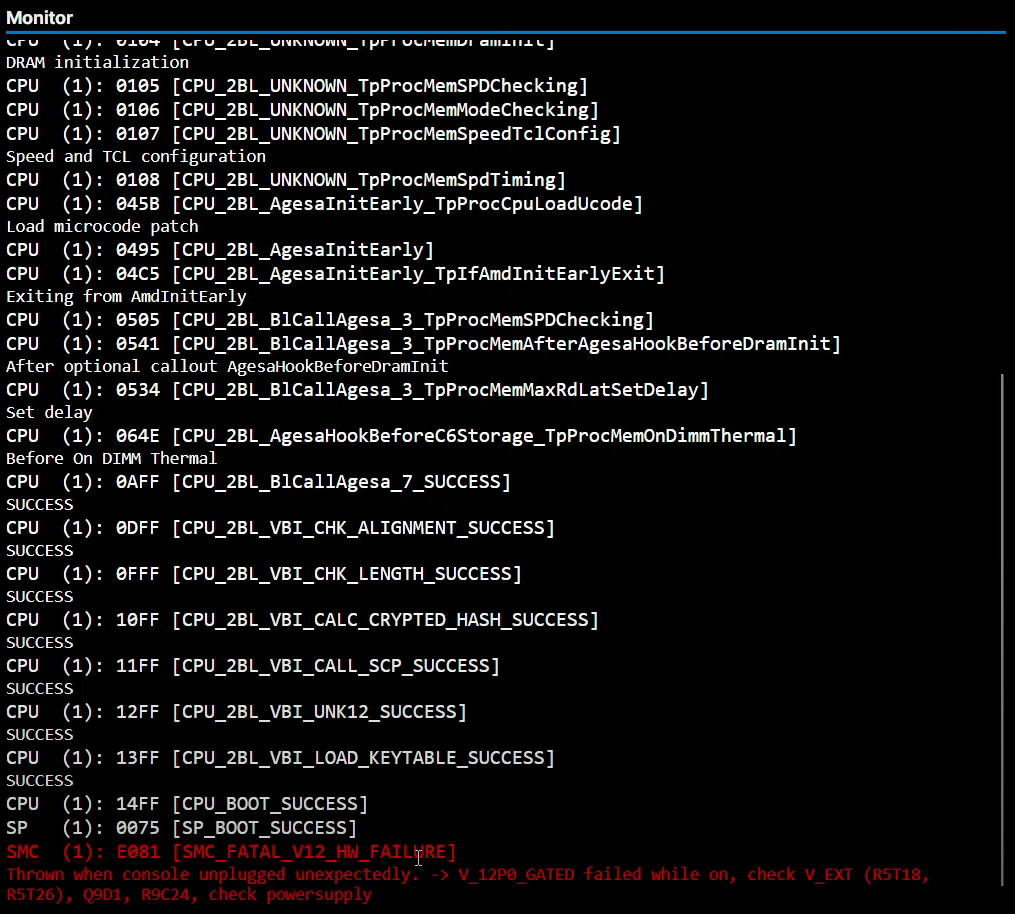Click the vertical scrollbar in the log panel
Image resolution: width=1015 pixels, height=914 pixels.
(x=1002, y=628)
